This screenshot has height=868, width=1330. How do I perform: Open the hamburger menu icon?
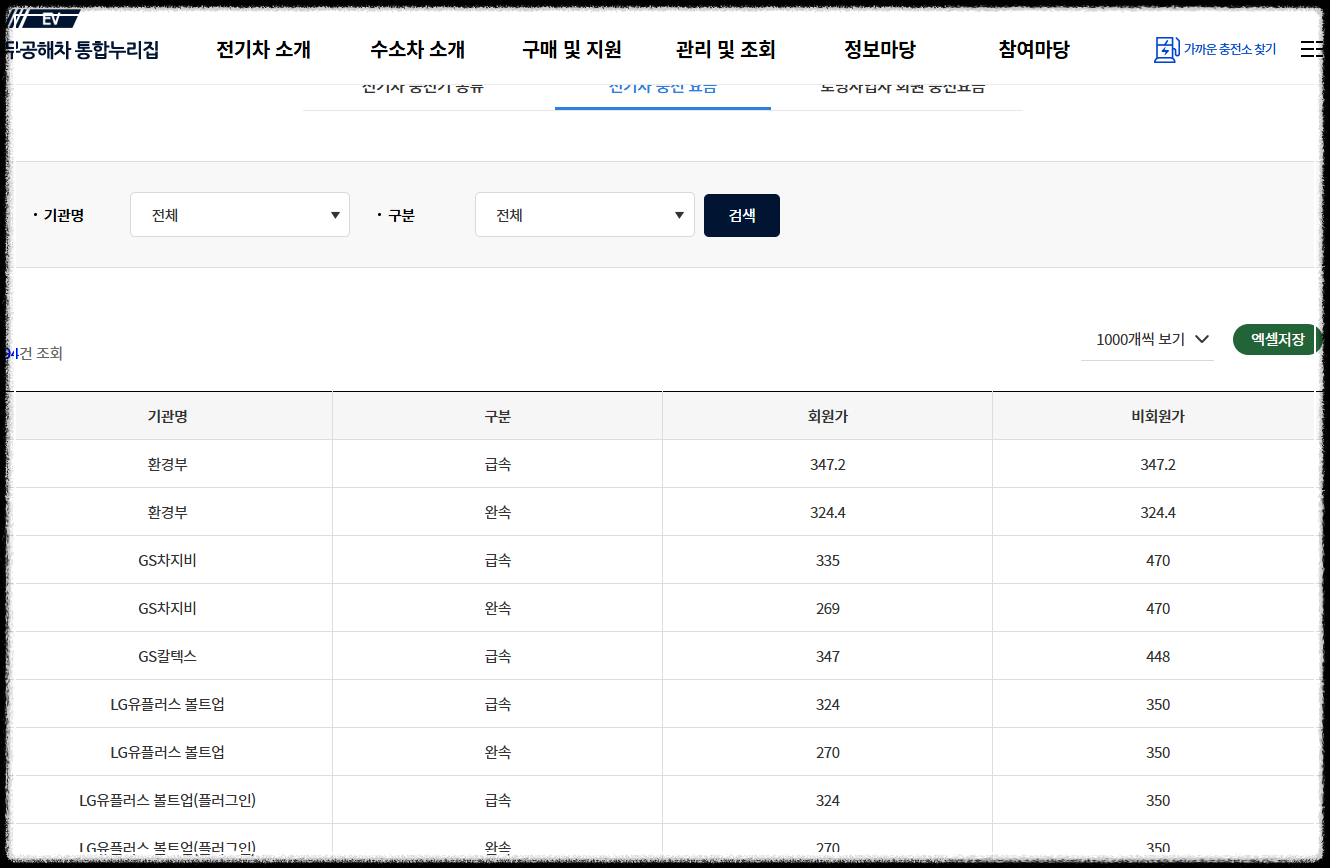[x=1311, y=49]
